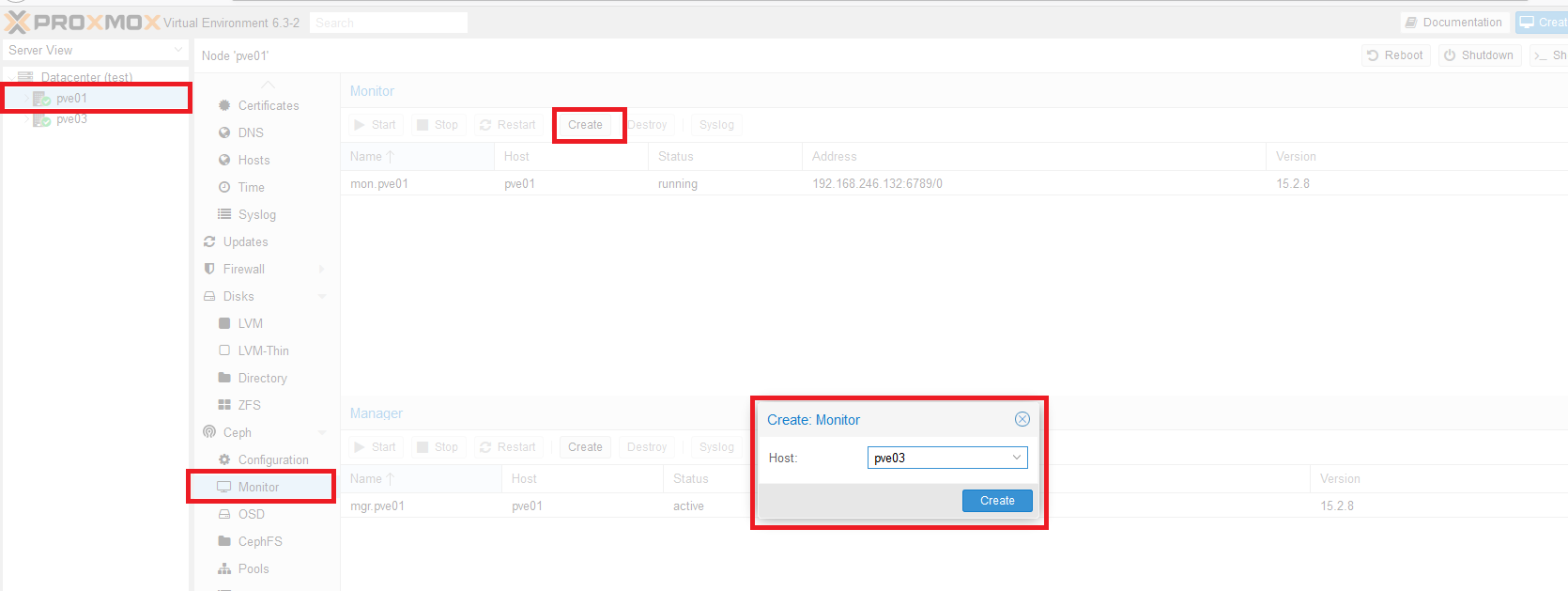Viewport: 1568px width, 591px height.
Task: Click Create button in the Monitor dialog
Action: tap(997, 501)
